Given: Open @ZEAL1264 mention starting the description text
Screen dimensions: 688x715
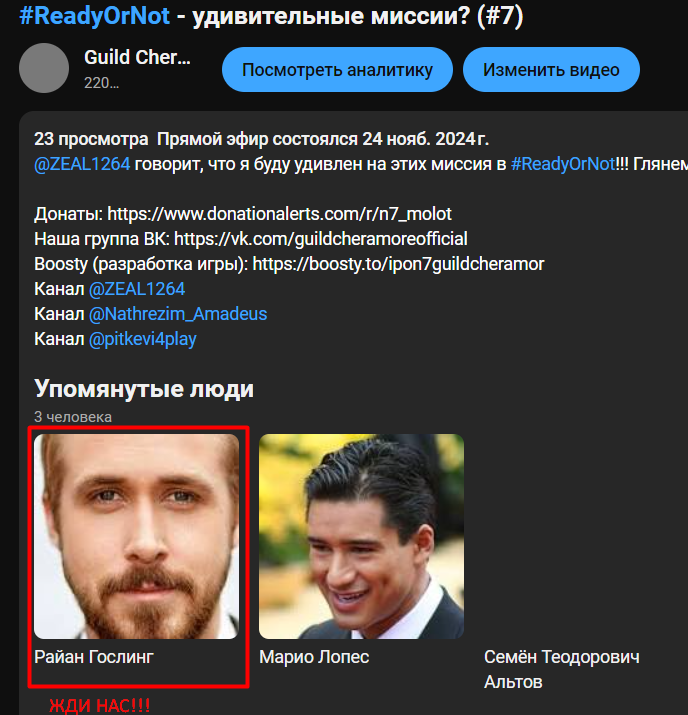Looking at the screenshot, I should tap(82, 164).
